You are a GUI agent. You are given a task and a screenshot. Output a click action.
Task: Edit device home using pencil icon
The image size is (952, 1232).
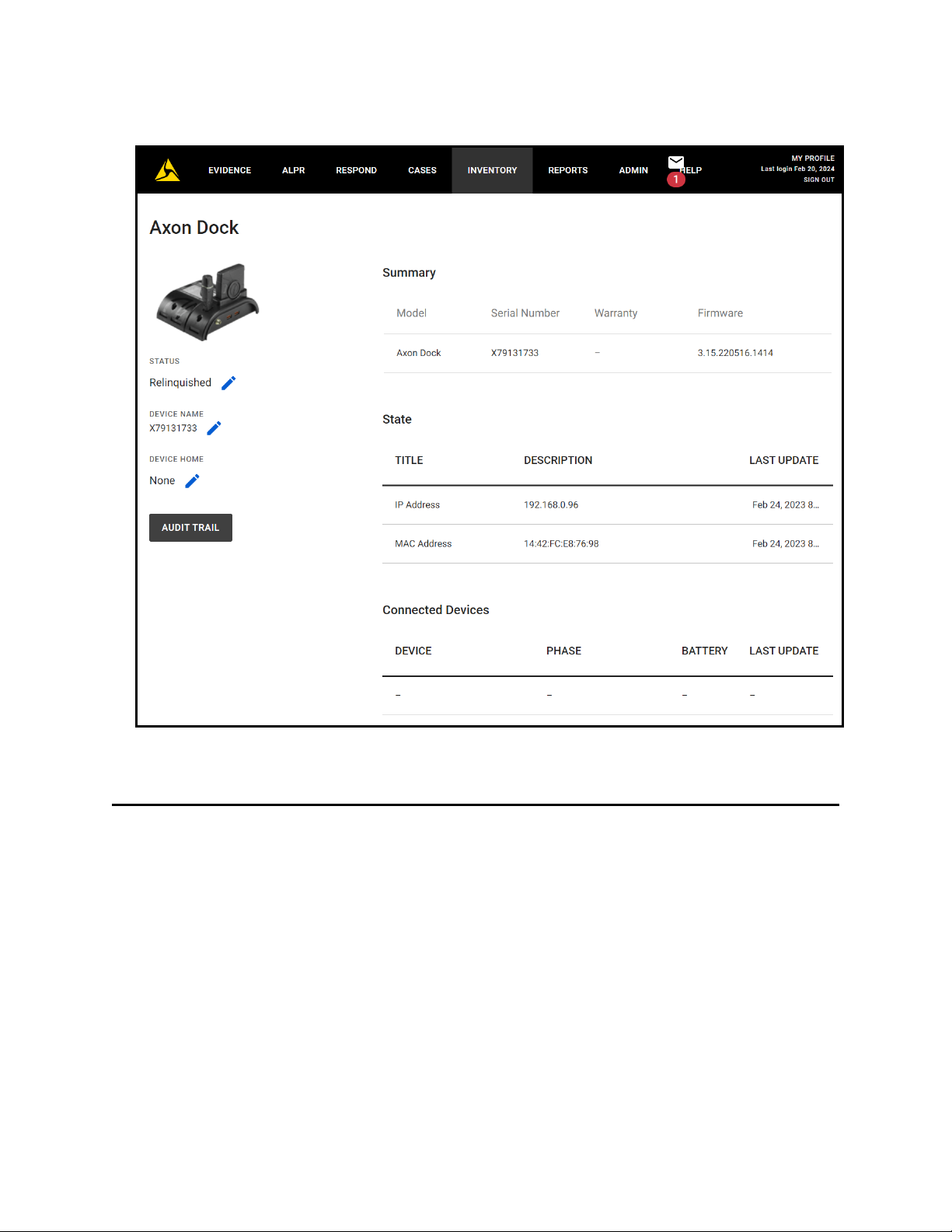pyautogui.click(x=193, y=481)
